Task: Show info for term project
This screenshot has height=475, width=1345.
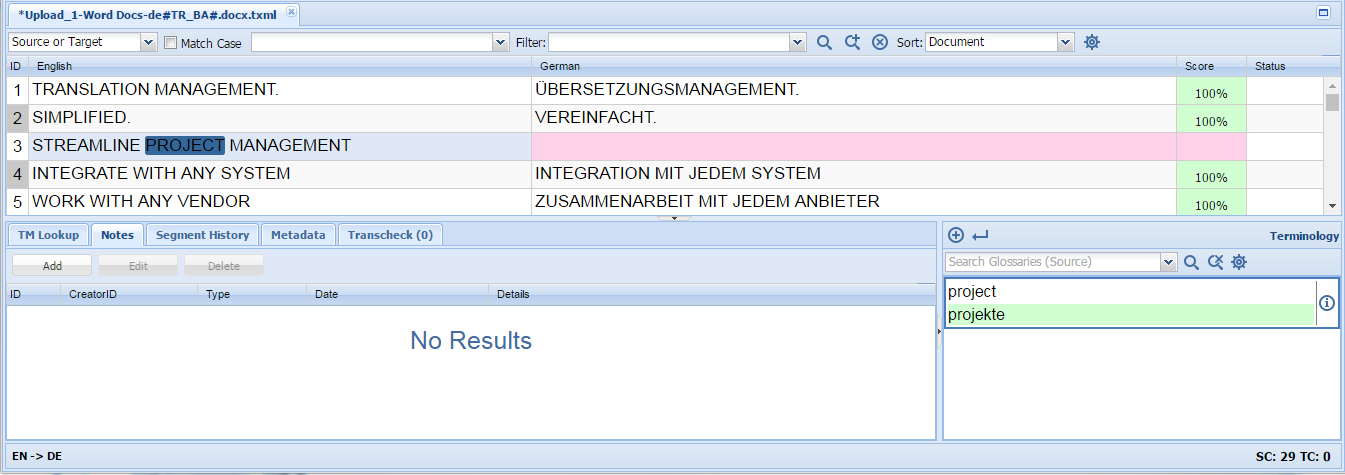Action: [1327, 303]
